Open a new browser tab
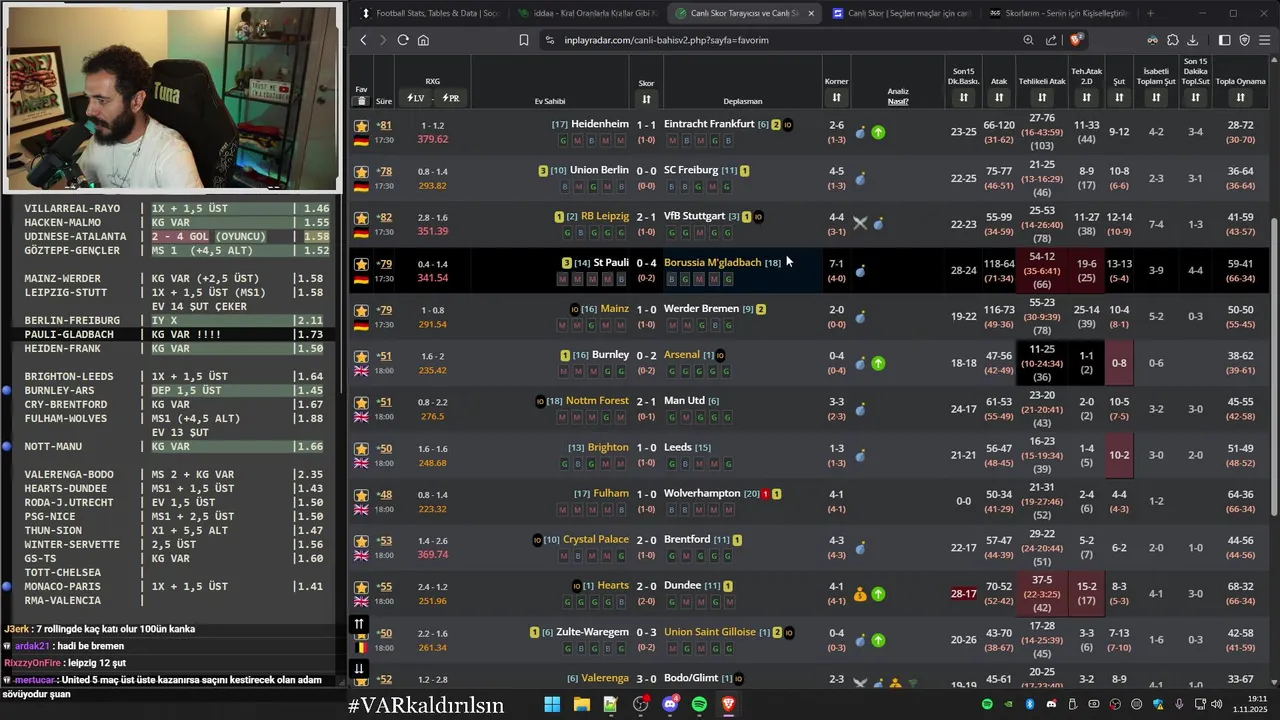The width and height of the screenshot is (1280, 720). pyautogui.click(x=1150, y=13)
